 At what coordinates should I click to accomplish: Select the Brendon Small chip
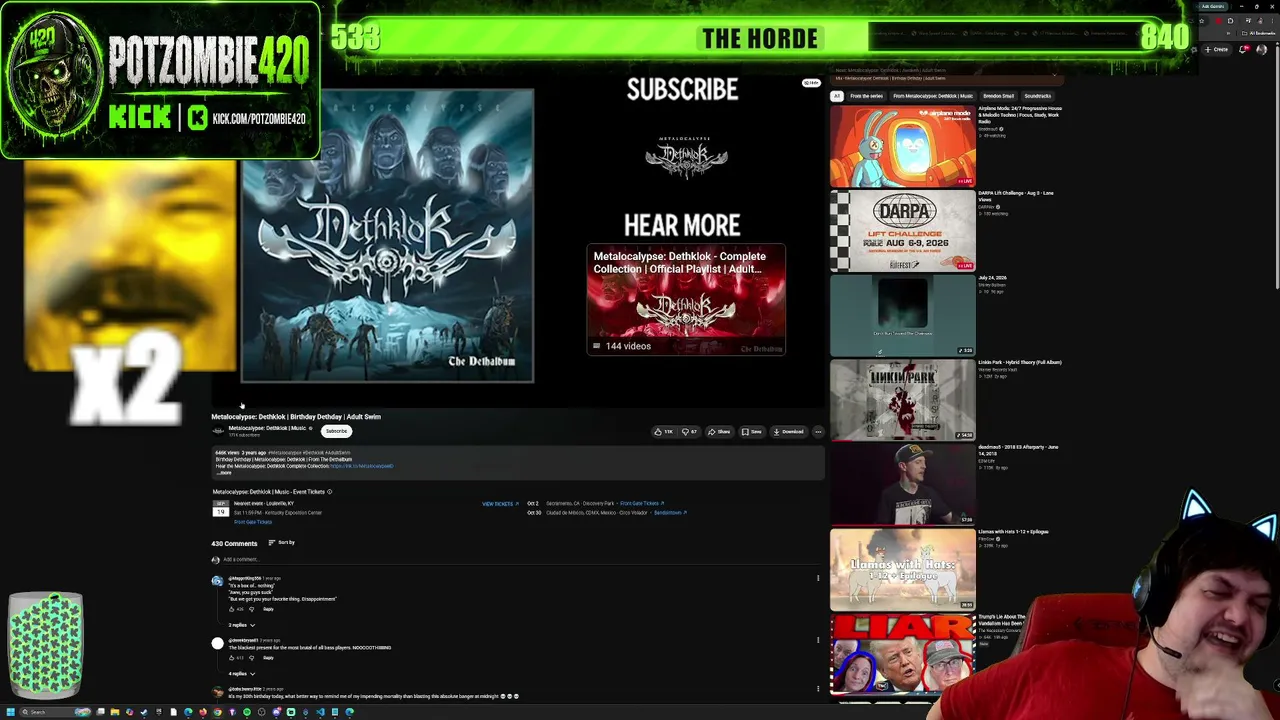click(x=999, y=96)
